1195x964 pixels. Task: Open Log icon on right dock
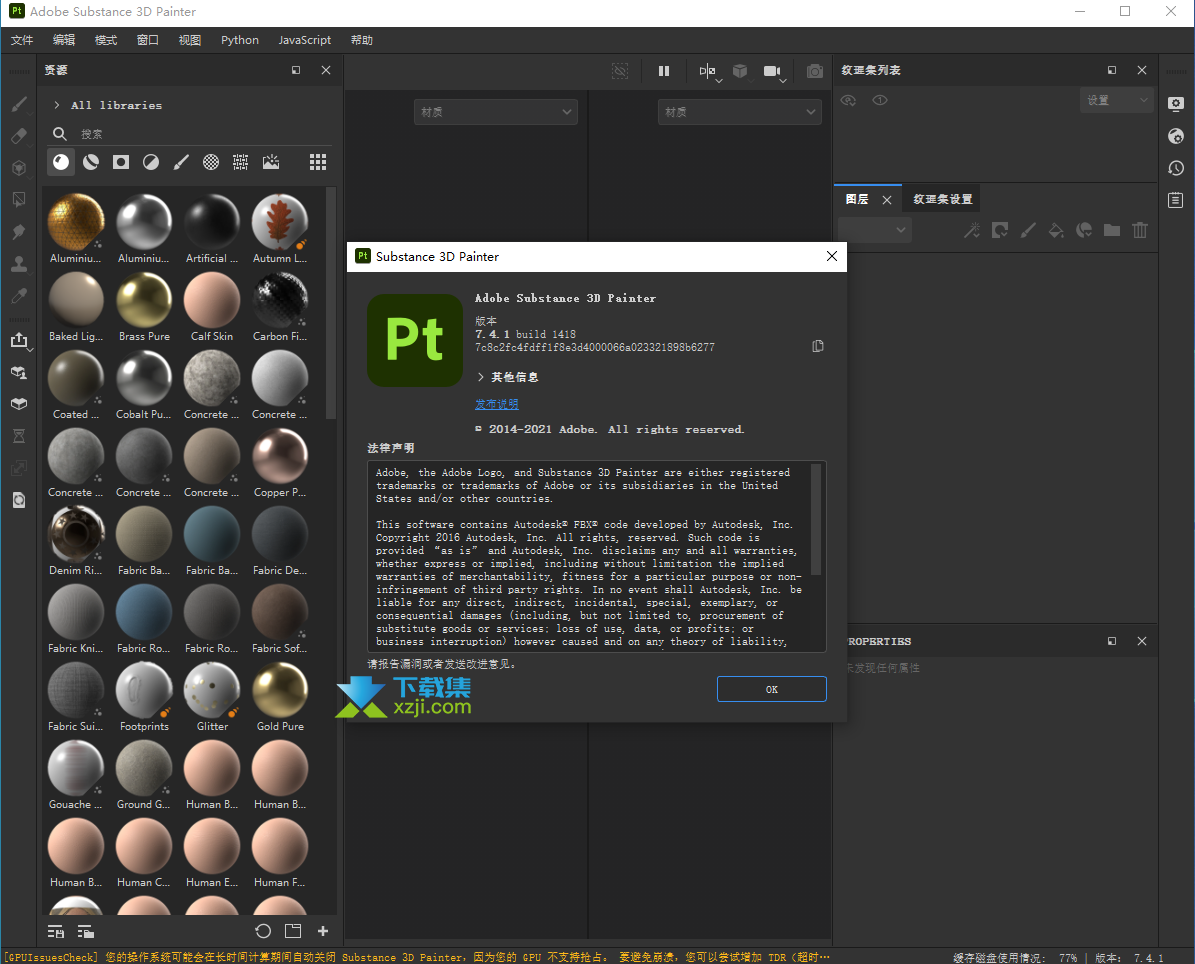[1176, 200]
